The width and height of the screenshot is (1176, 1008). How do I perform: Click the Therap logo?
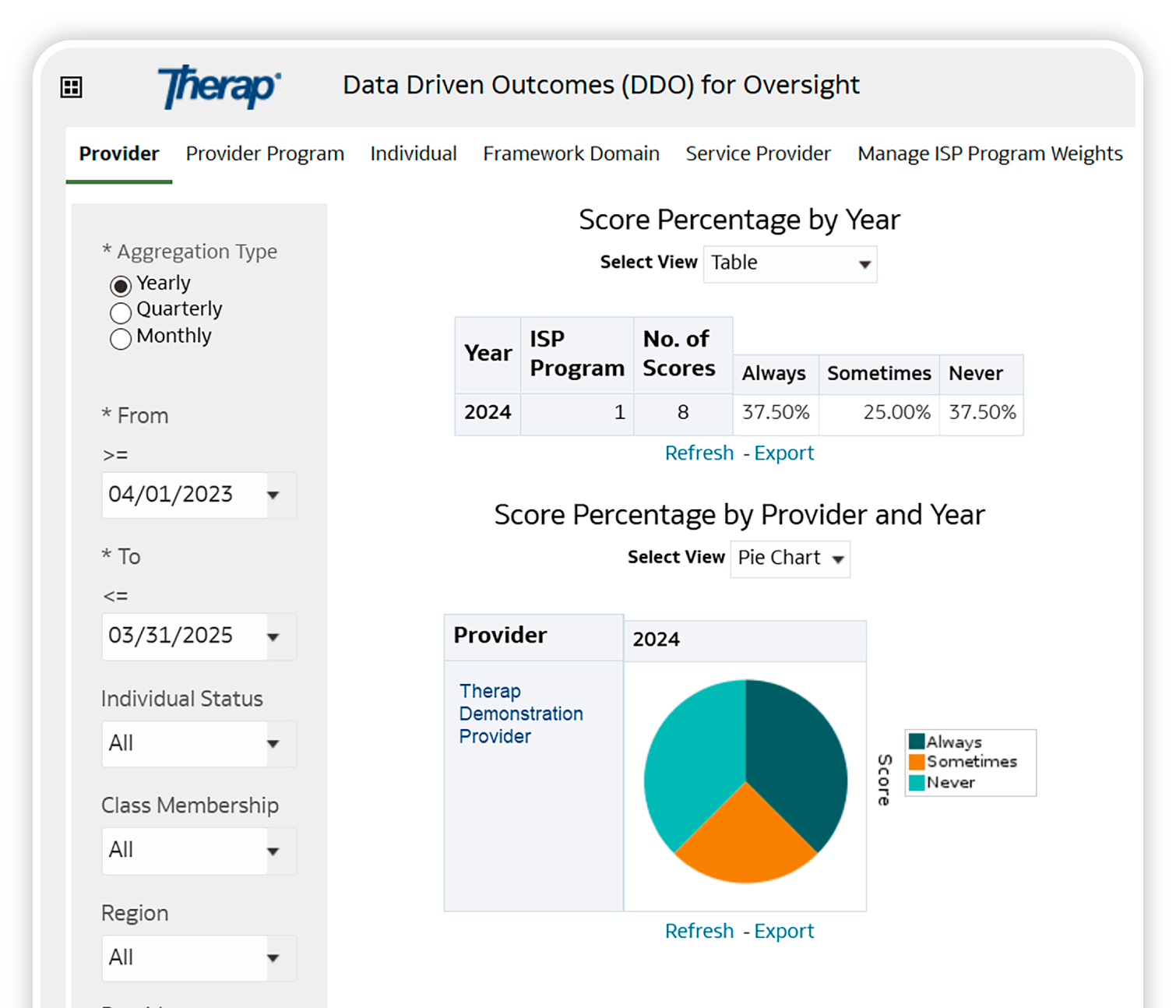click(218, 86)
